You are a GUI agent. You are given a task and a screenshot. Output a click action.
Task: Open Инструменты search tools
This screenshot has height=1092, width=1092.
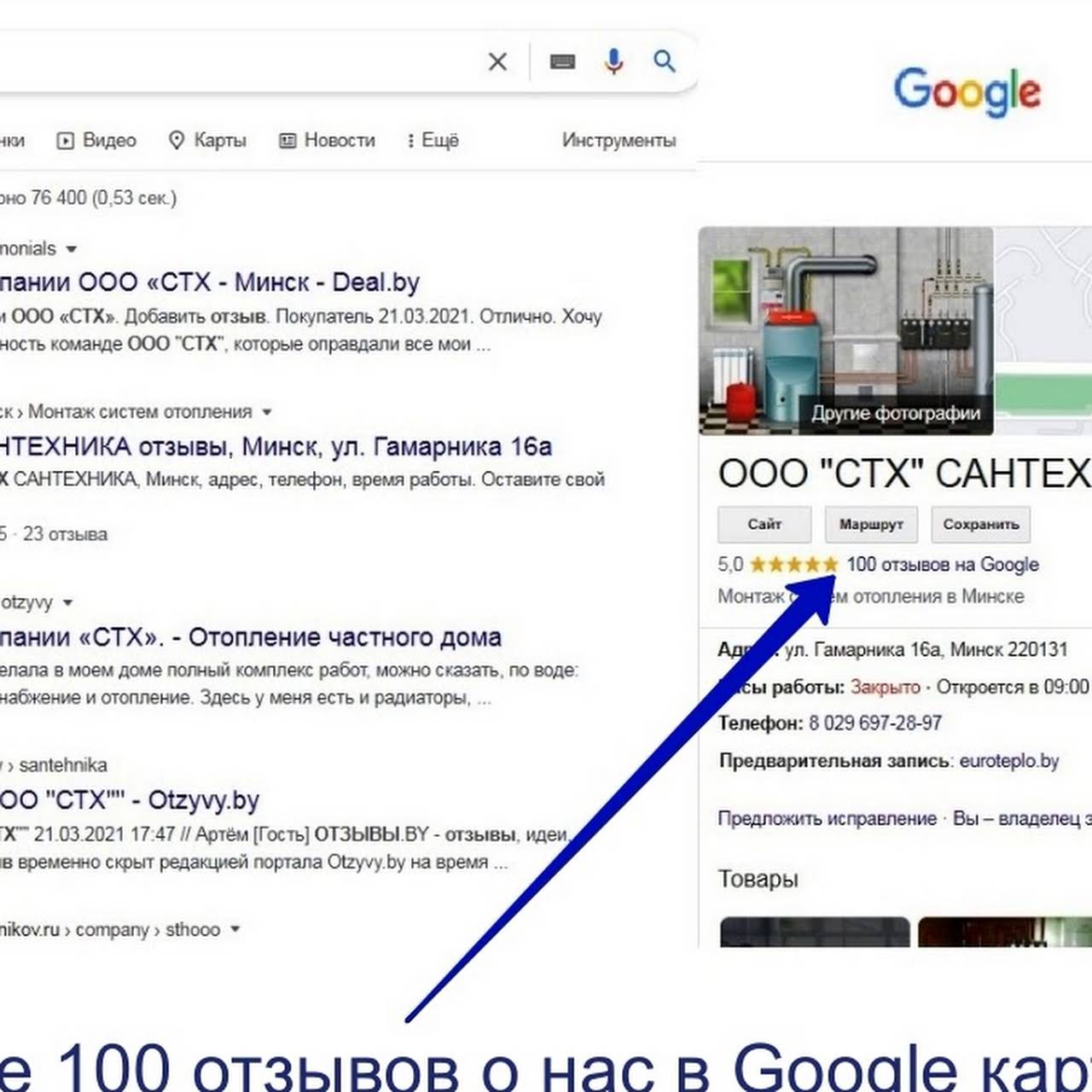coord(619,141)
